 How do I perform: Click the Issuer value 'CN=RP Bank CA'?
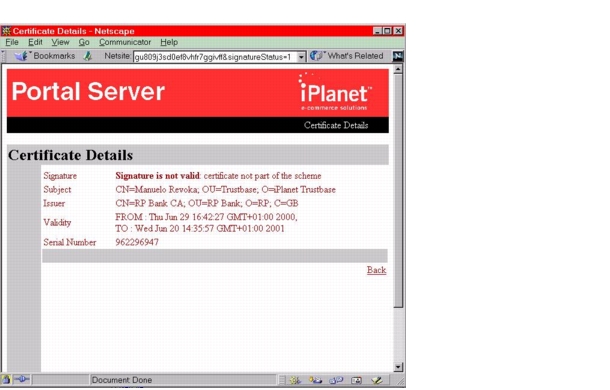coord(150,203)
